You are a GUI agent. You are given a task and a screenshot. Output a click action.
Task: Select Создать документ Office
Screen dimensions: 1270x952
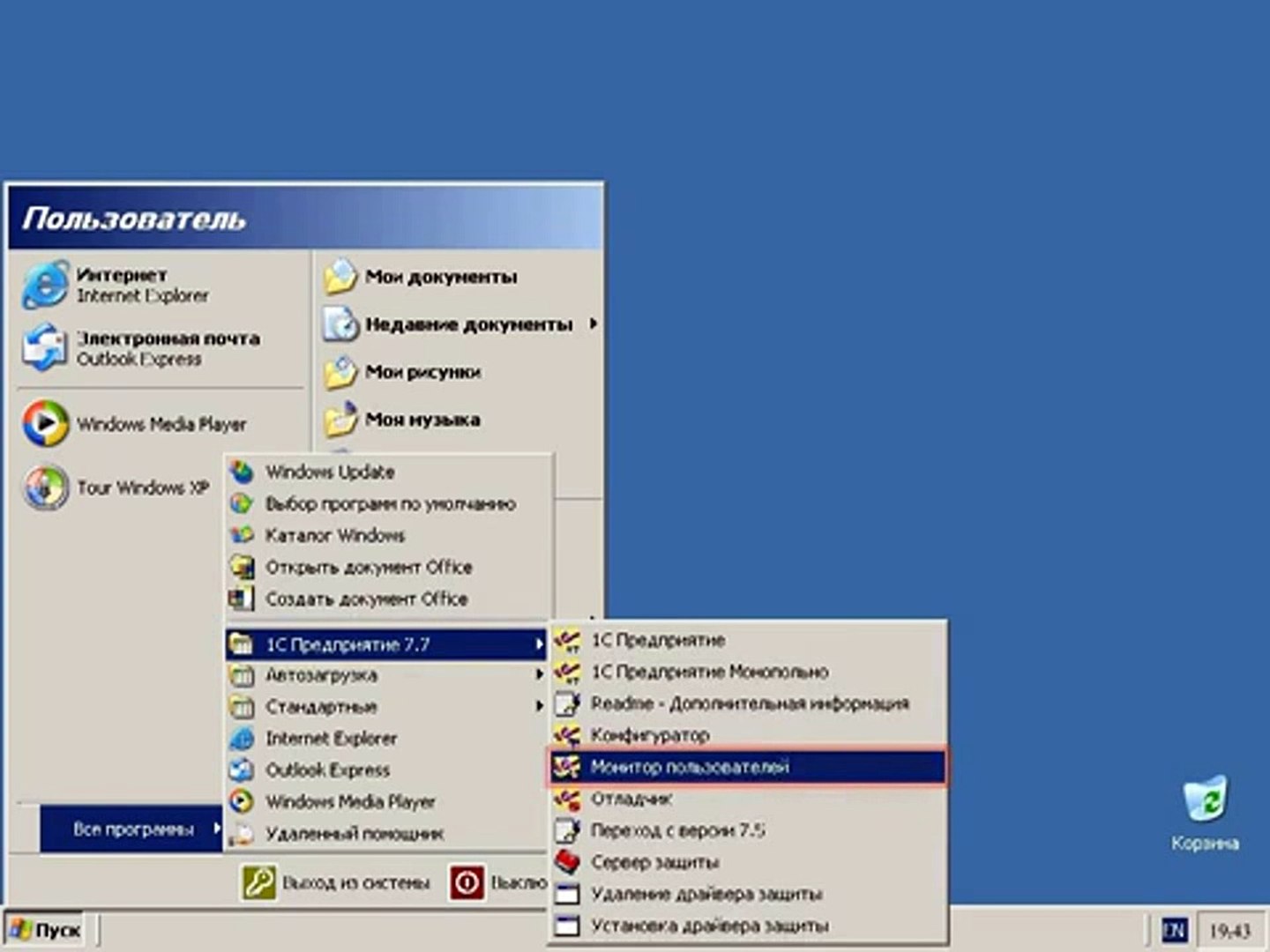pyautogui.click(x=388, y=599)
